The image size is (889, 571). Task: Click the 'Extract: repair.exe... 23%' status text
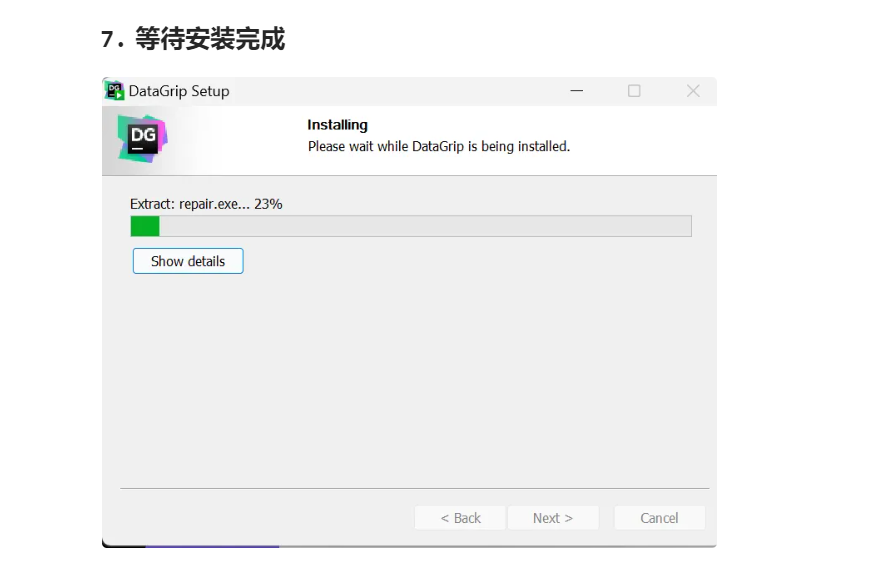tap(206, 204)
